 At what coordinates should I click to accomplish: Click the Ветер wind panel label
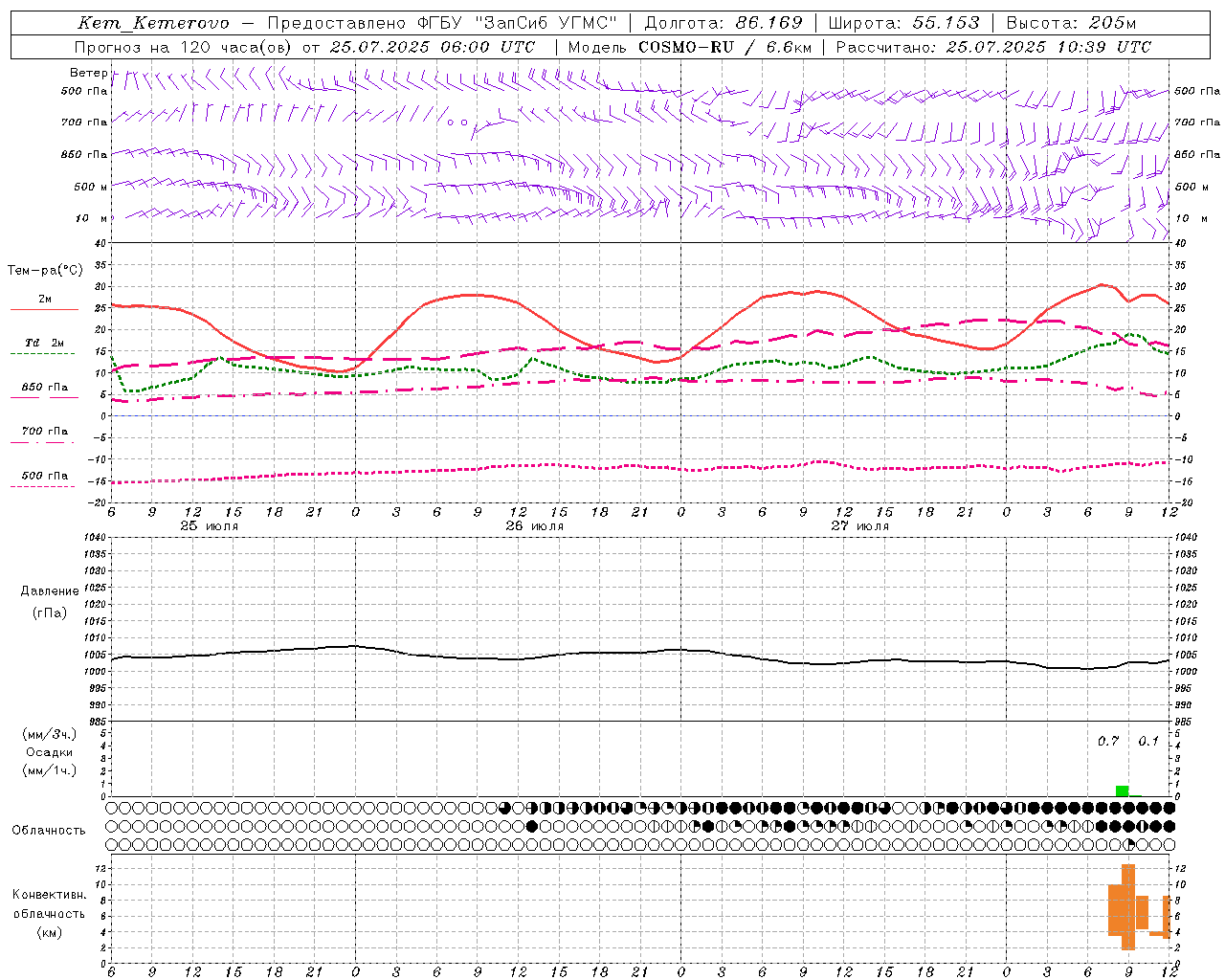pos(88,73)
